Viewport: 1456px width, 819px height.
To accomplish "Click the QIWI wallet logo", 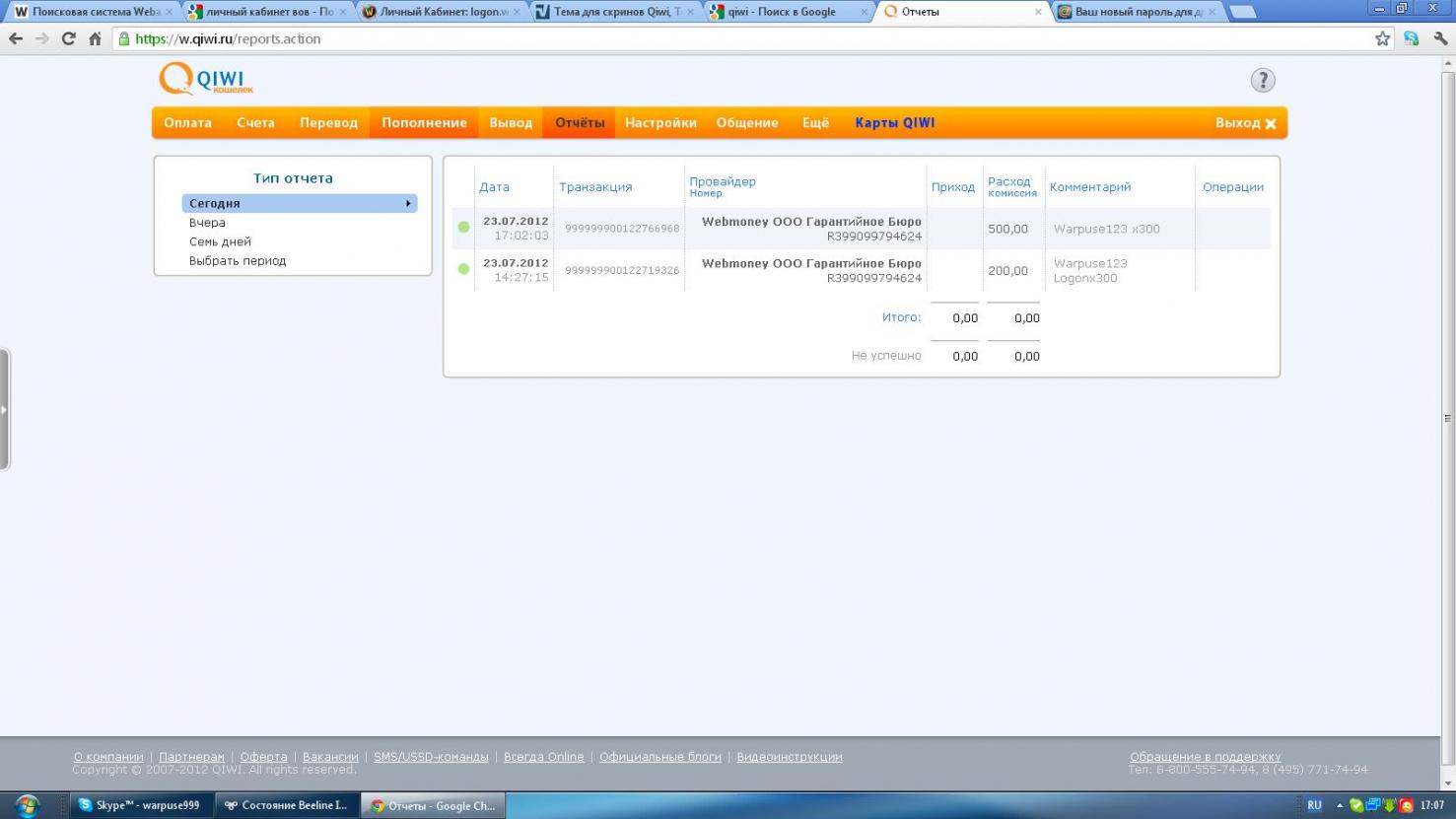I will coord(206,79).
